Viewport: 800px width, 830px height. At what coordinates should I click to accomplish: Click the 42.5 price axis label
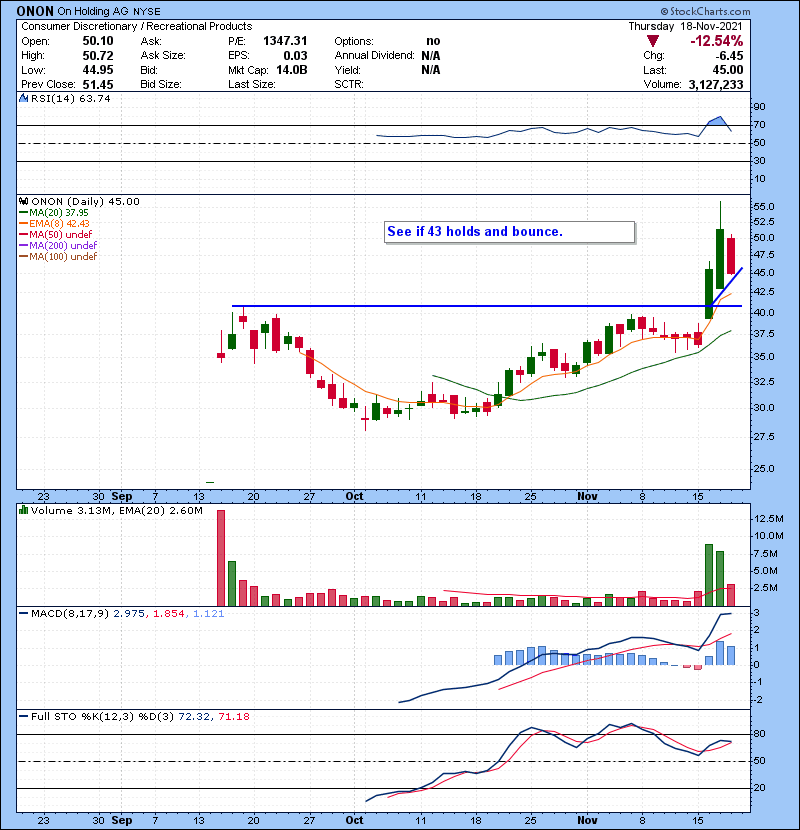(x=764, y=292)
